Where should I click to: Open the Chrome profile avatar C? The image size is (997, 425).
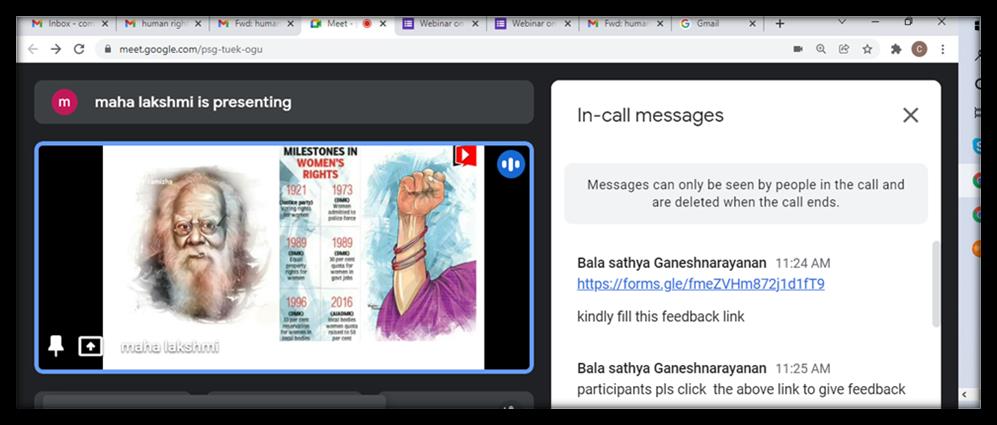(919, 49)
